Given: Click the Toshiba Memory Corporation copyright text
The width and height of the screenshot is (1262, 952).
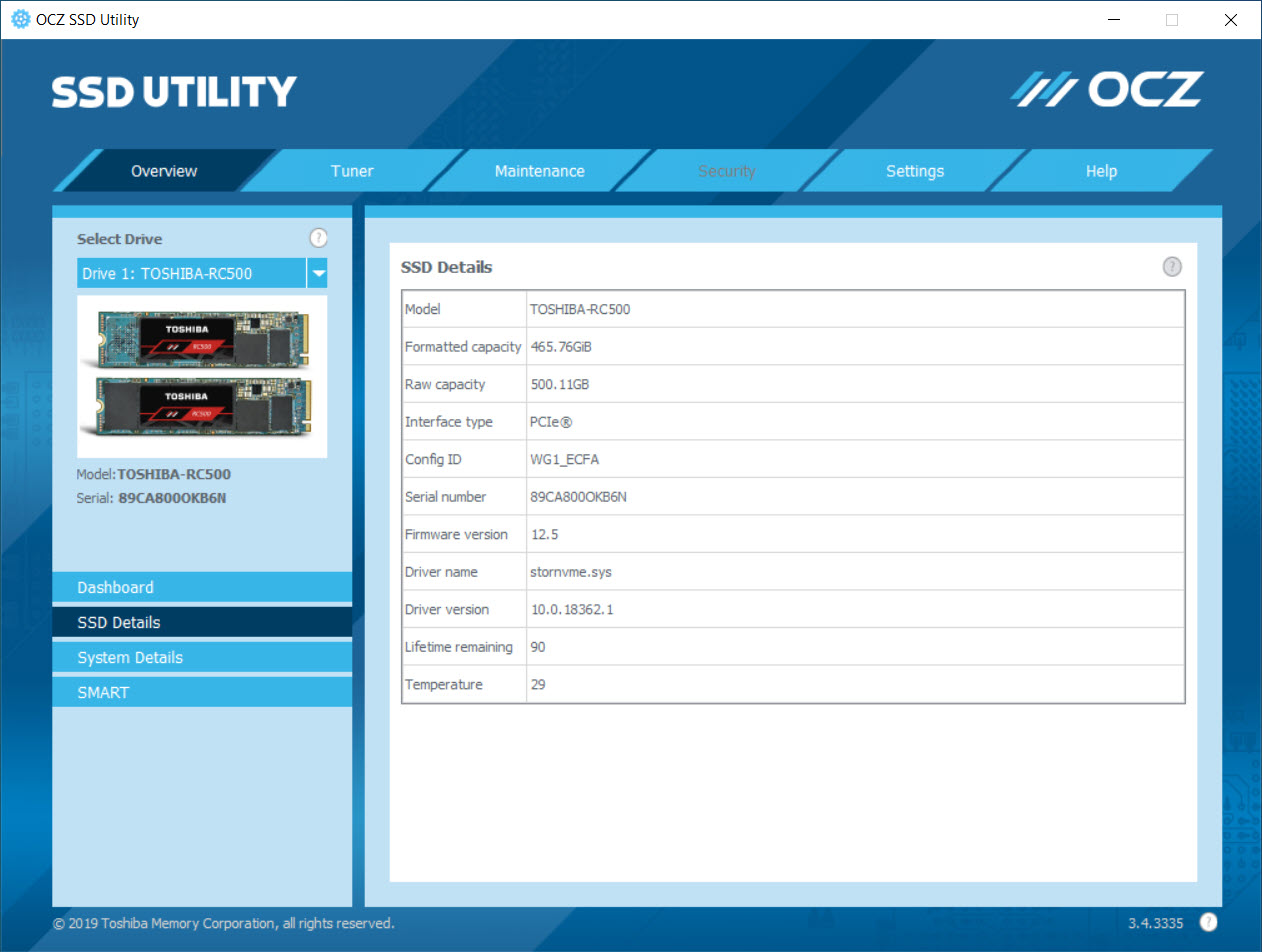Looking at the screenshot, I should pos(223,923).
